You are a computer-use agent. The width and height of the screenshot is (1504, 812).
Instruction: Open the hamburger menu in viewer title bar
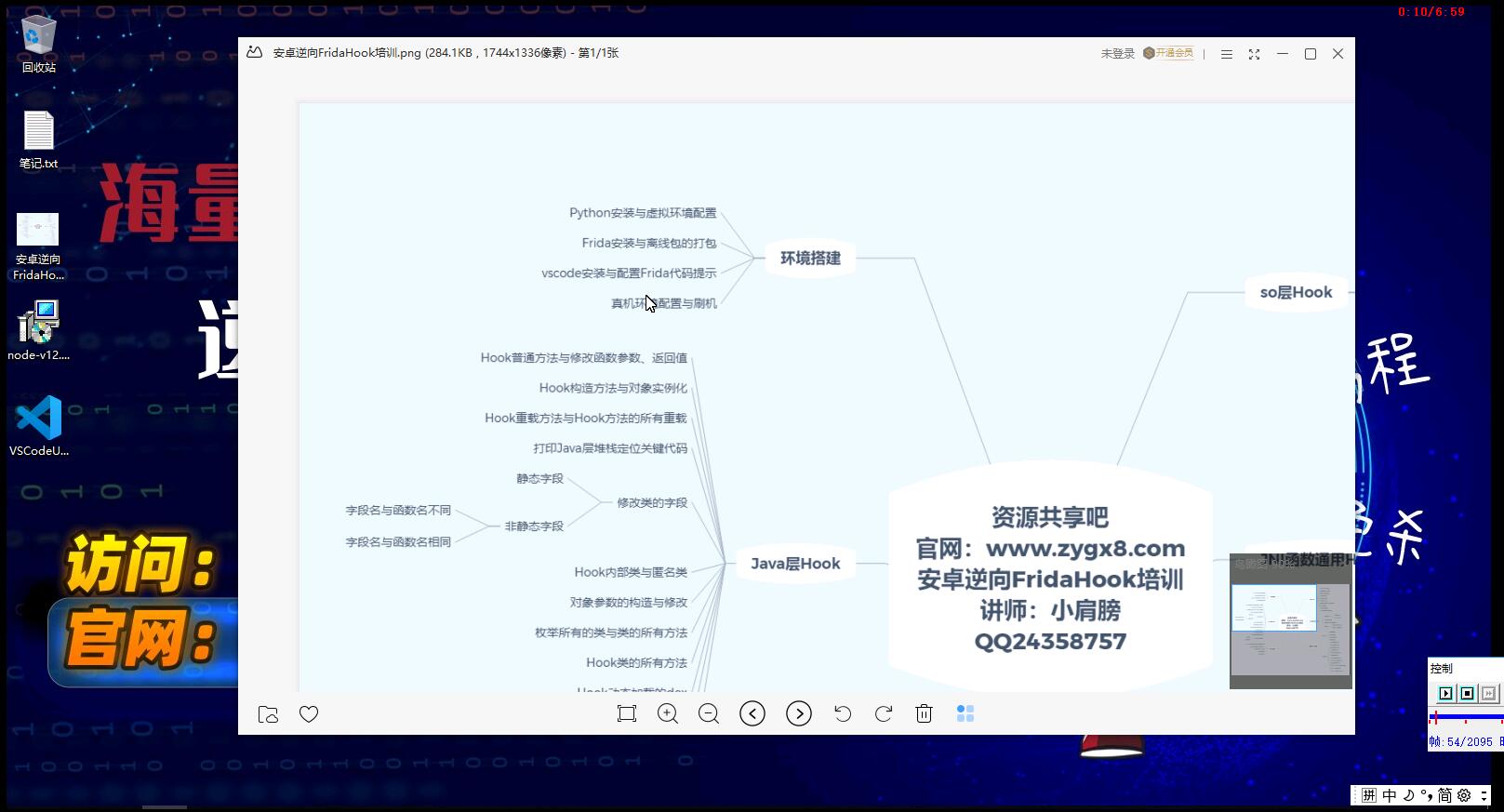pos(1227,54)
